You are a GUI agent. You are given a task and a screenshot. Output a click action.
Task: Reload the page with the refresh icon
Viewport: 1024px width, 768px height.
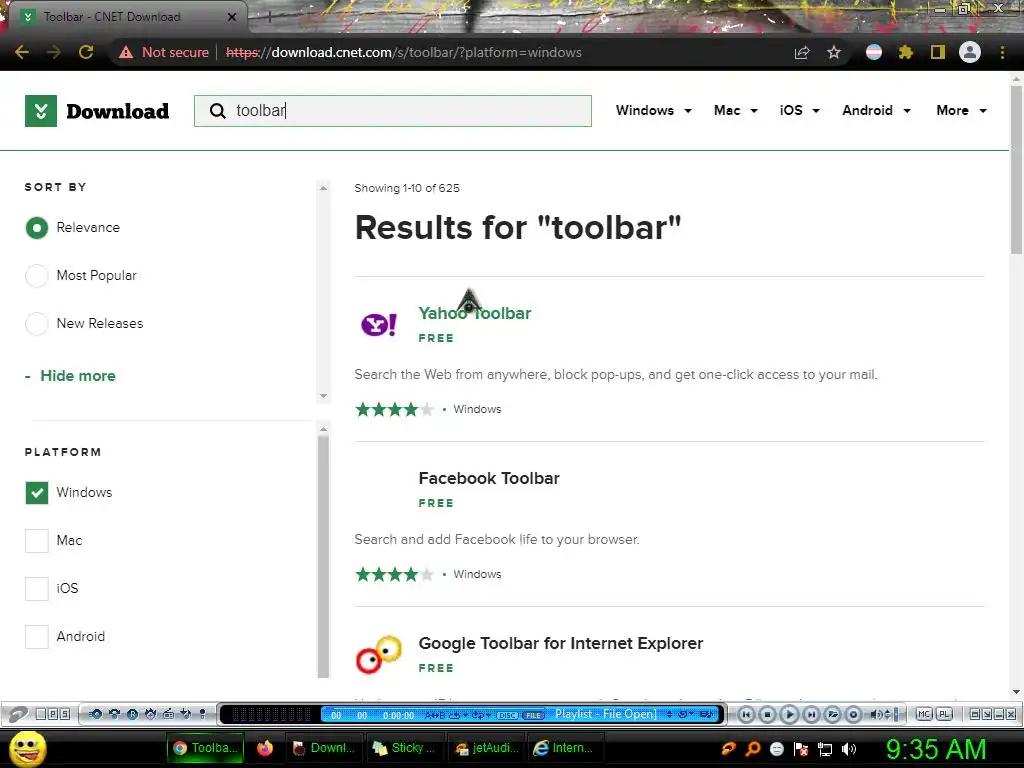coord(86,52)
